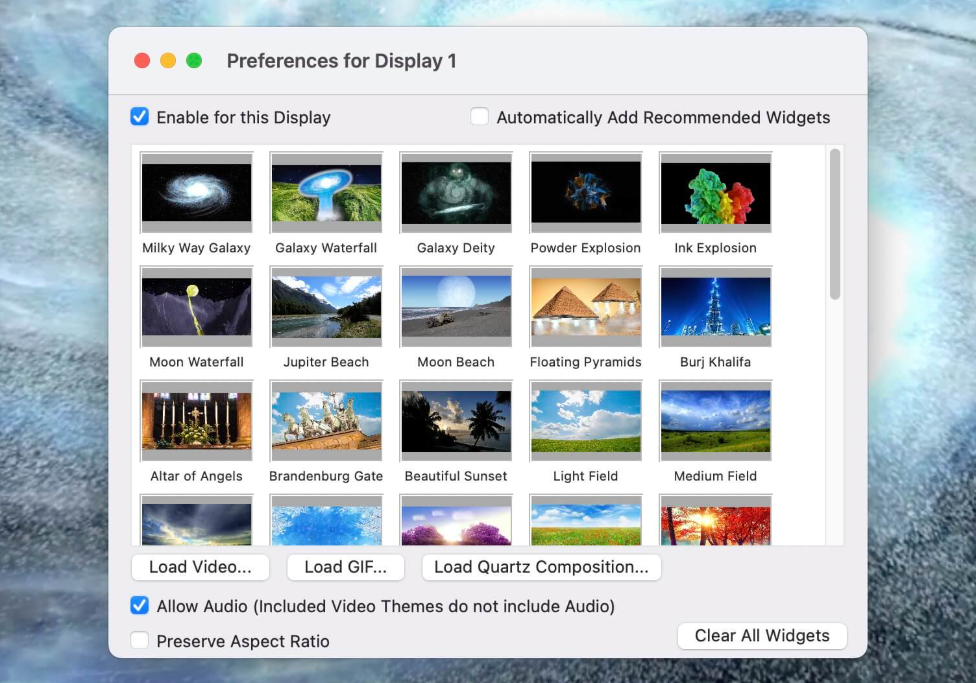
Task: Uncheck Enable for this Display
Action: (x=140, y=117)
